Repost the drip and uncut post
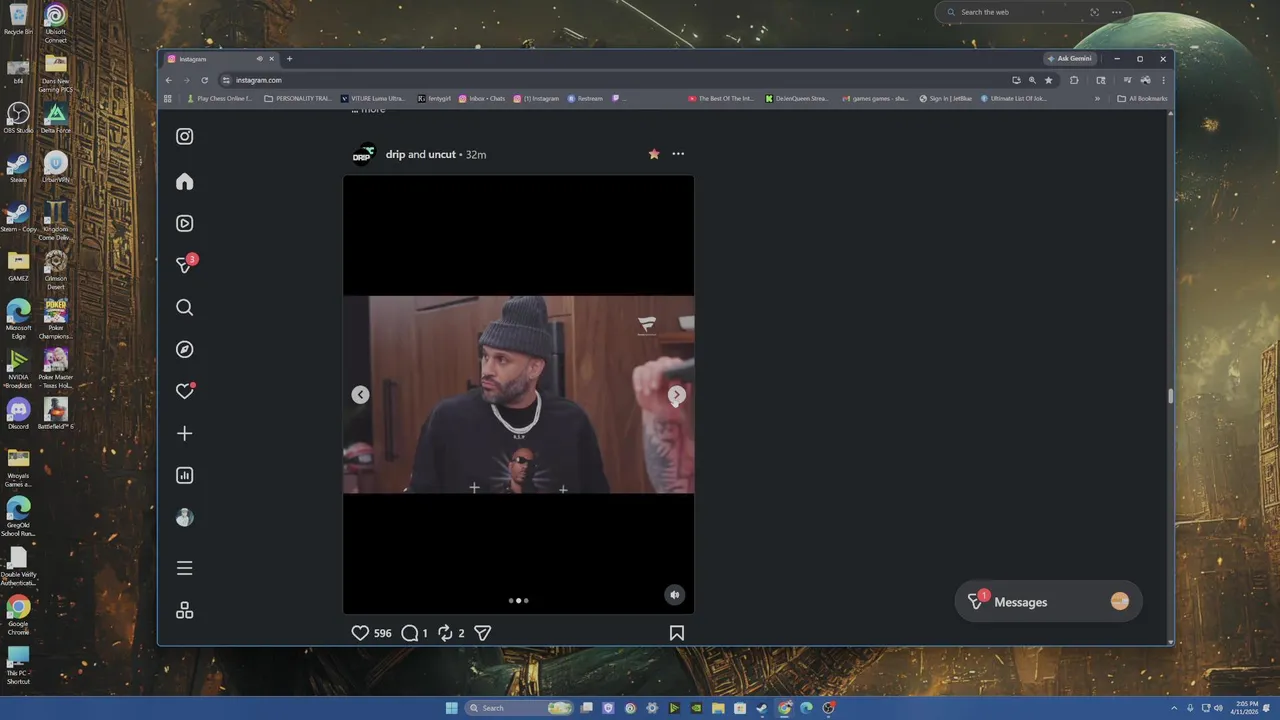The width and height of the screenshot is (1280, 720). 445,633
